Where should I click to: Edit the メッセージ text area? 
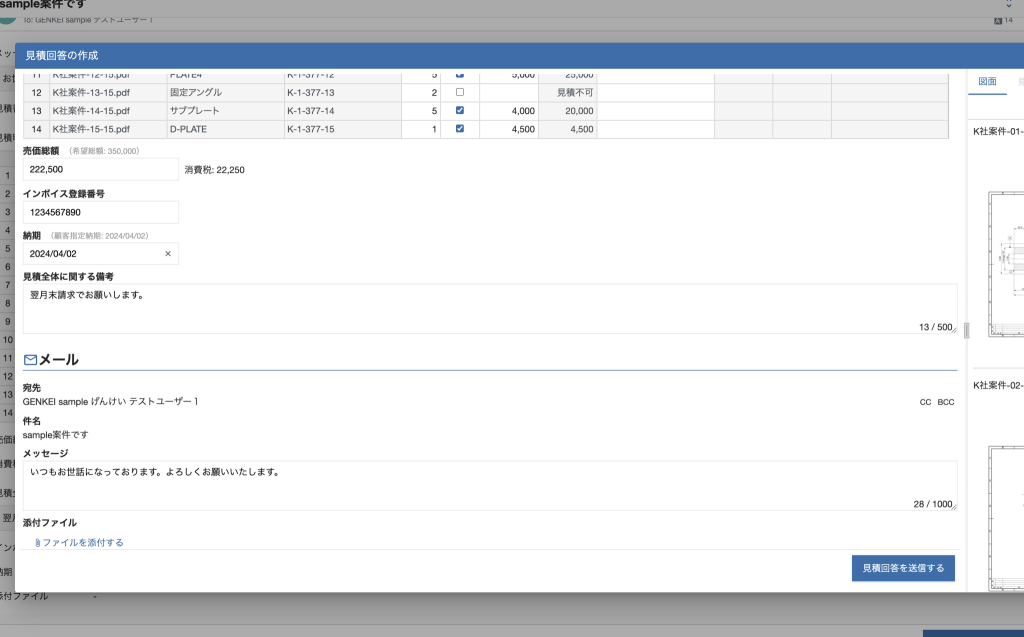point(490,485)
